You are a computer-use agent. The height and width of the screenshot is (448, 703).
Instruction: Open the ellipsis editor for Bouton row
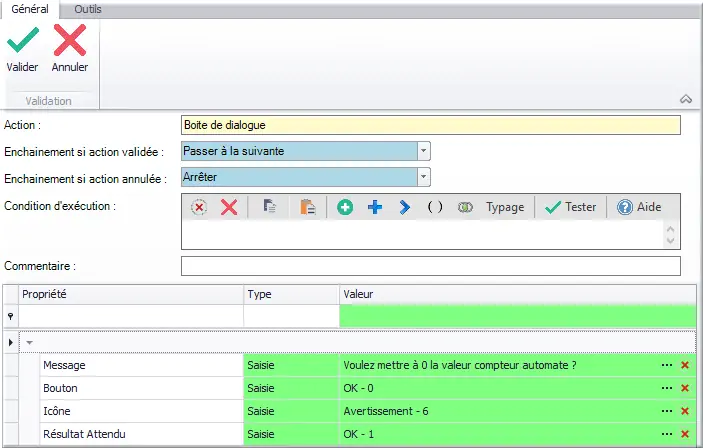coord(667,388)
